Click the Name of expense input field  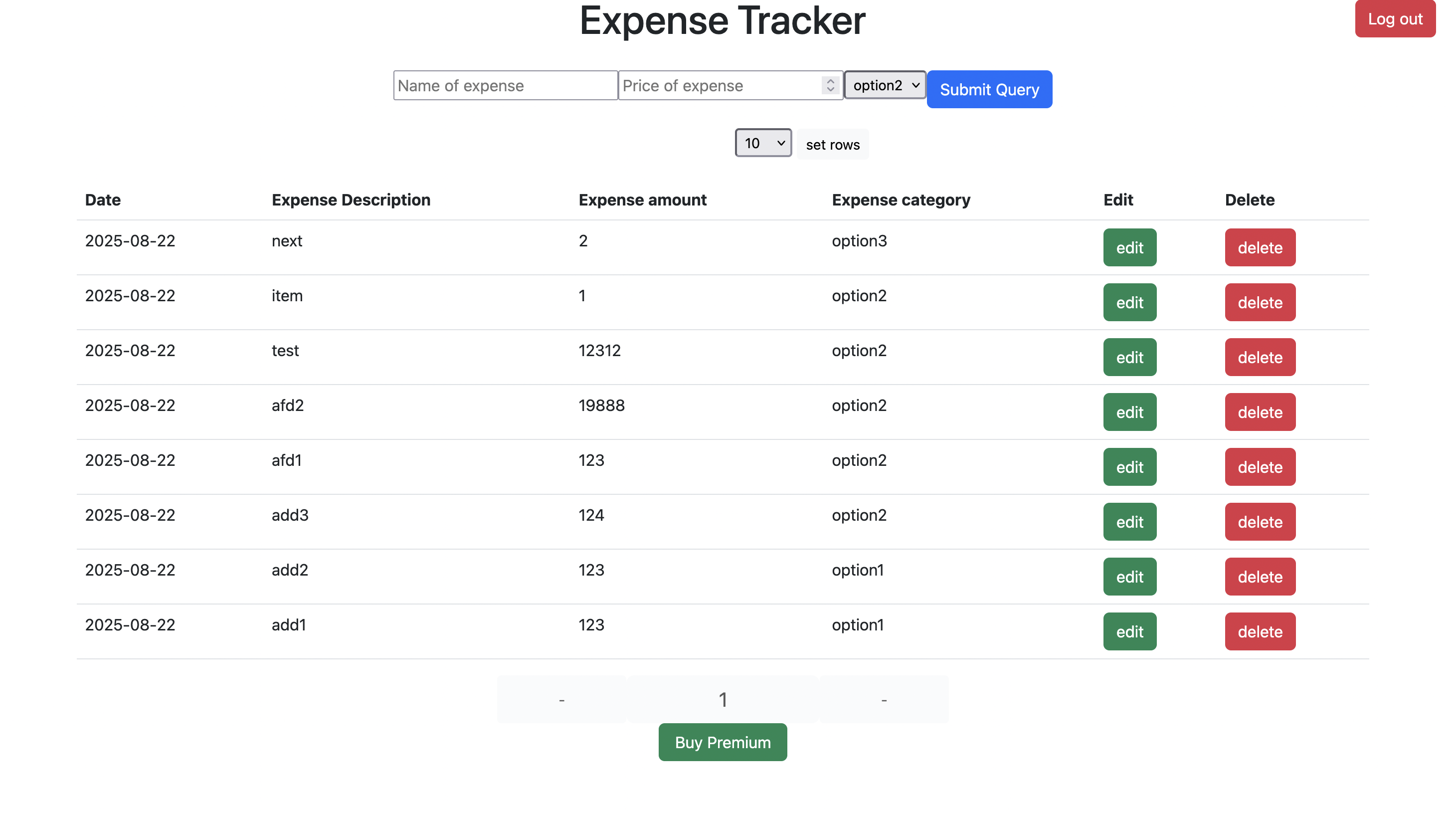505,85
